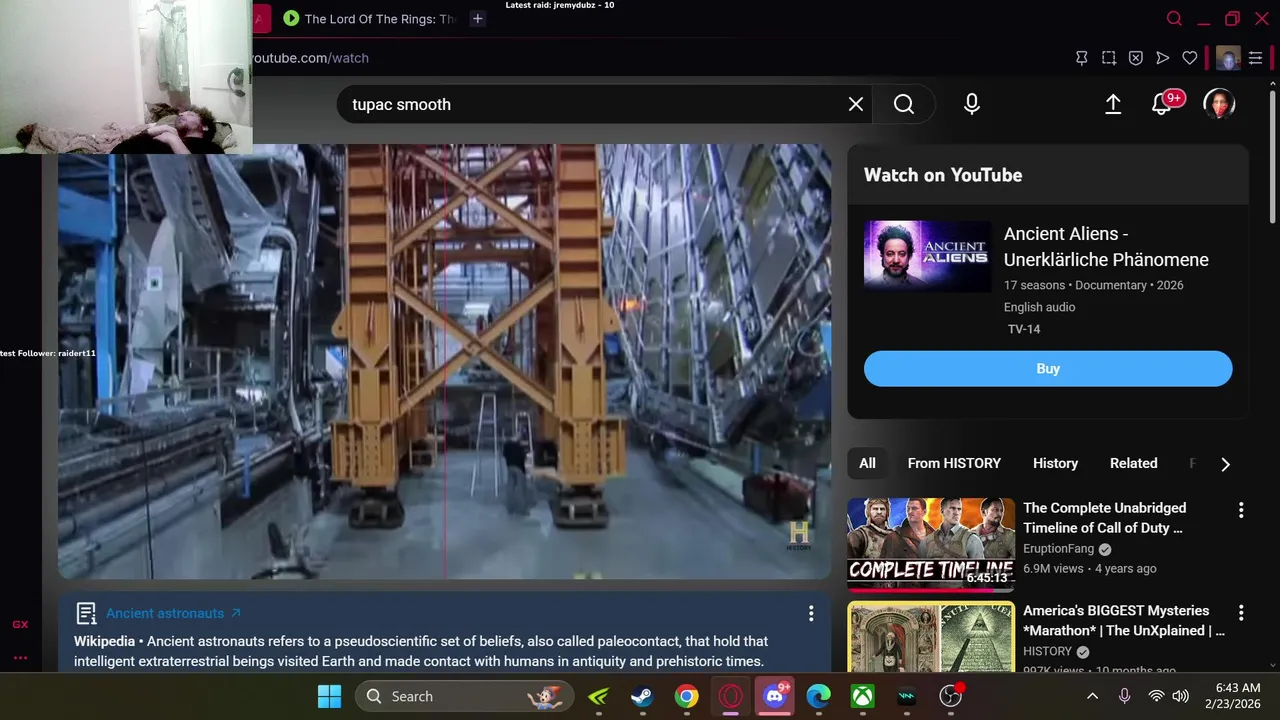Click the Ancient Aliens video player
The image size is (1280, 720).
pyautogui.click(x=444, y=362)
